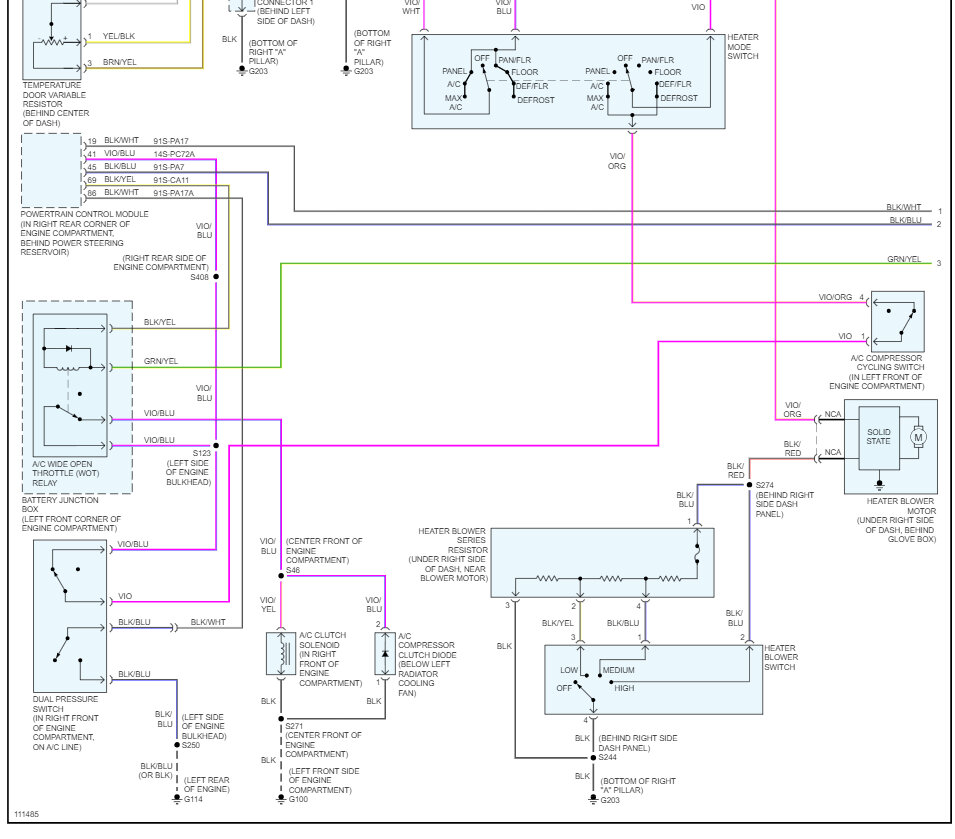The width and height of the screenshot is (955, 839).
Task: Click the S250 splice dot
Action: 177,745
